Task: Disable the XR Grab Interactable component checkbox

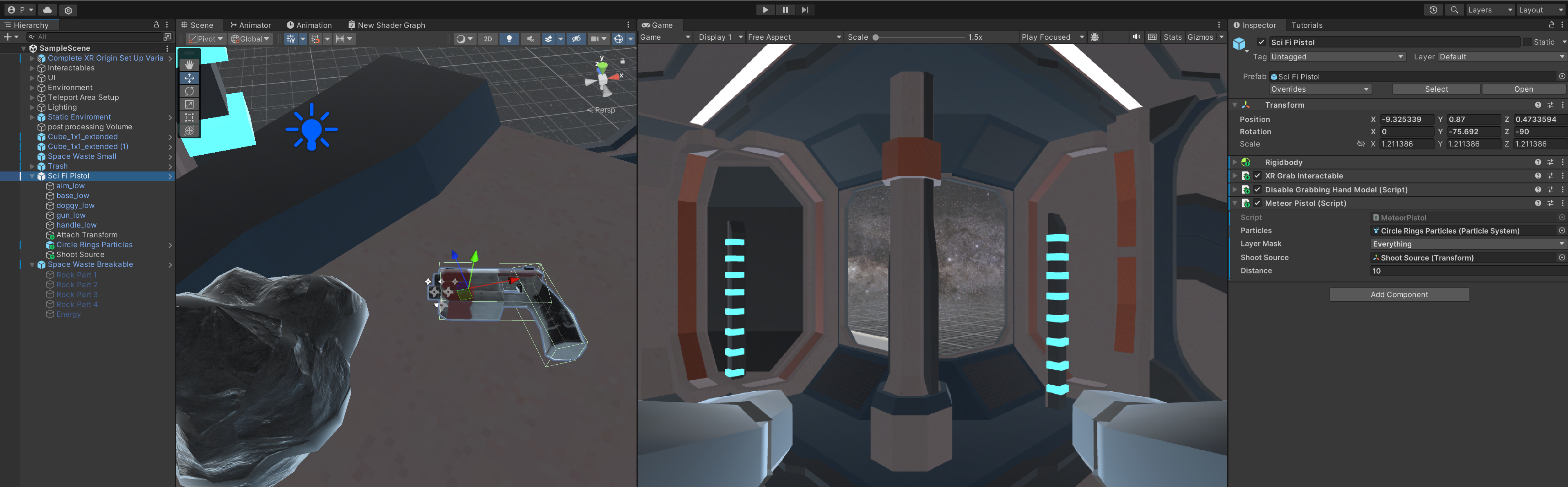Action: pyautogui.click(x=1257, y=176)
